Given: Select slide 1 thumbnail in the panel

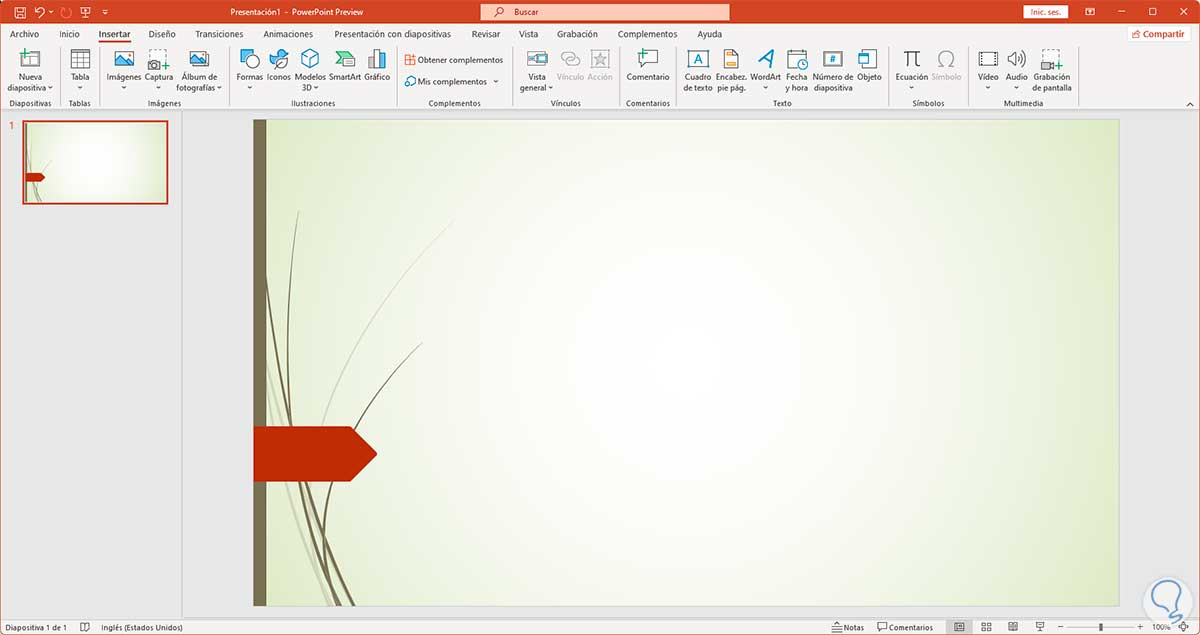Looking at the screenshot, I should click(x=95, y=162).
